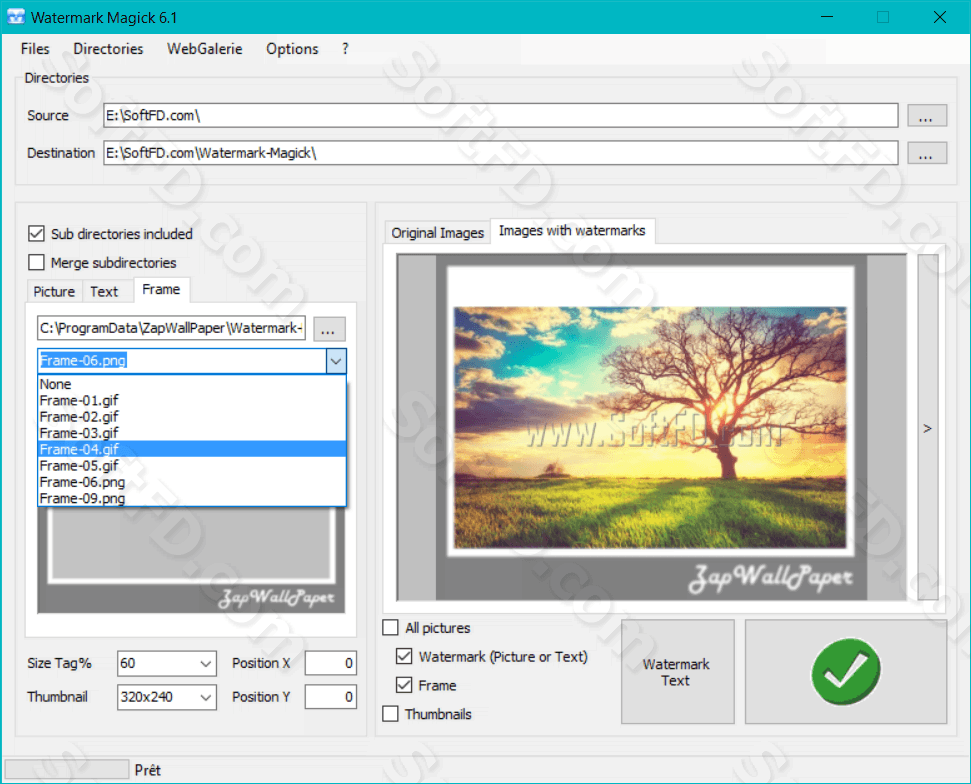Switch to the Text tab
The width and height of the screenshot is (971, 784).
[104, 292]
